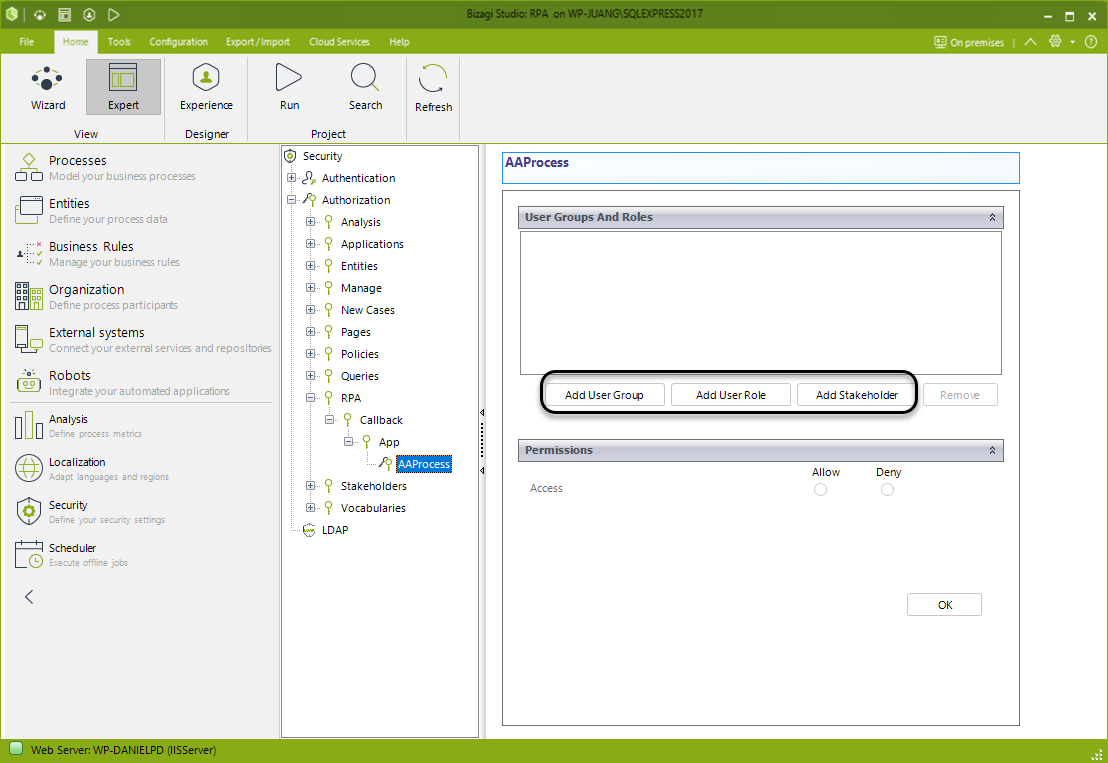Viewport: 1108px width, 763px height.
Task: Refresh the project
Action: click(x=433, y=89)
